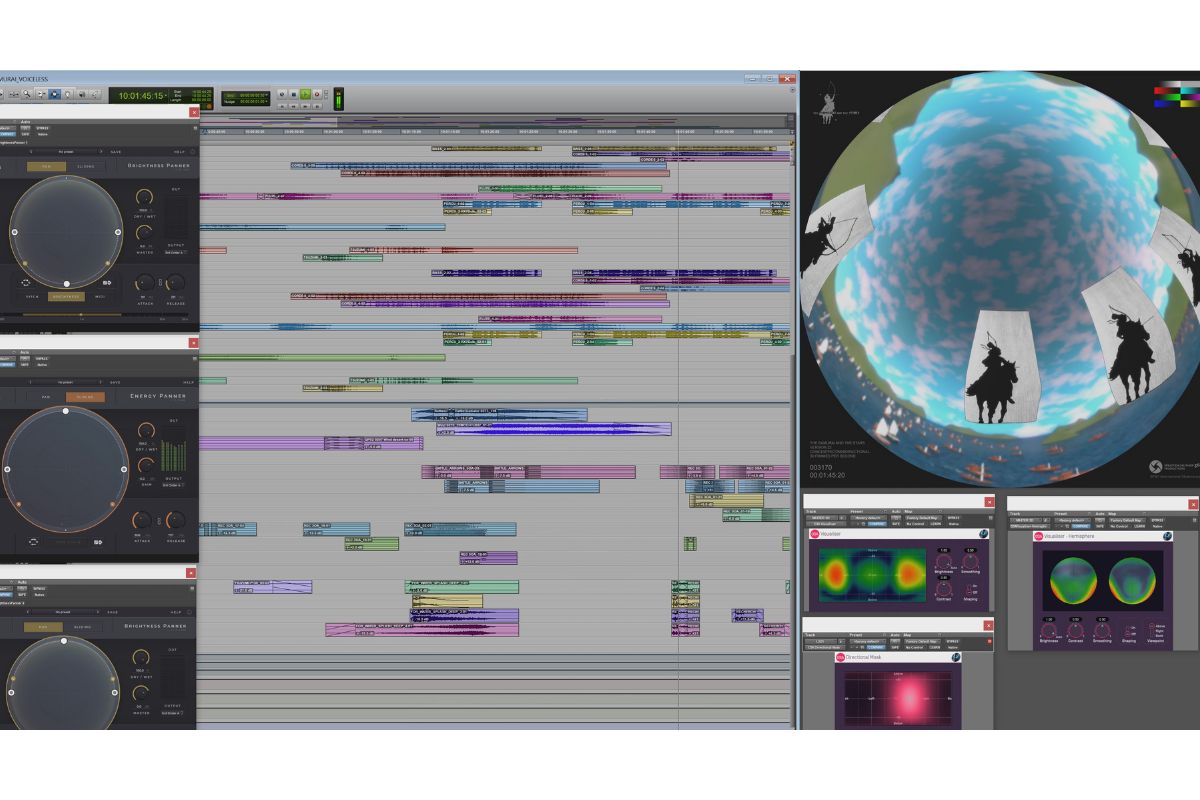Image resolution: width=1200 pixels, height=800 pixels.
Task: Flip the Shaping switch in Visualiser - Hemisphere
Action: pos(1128,632)
